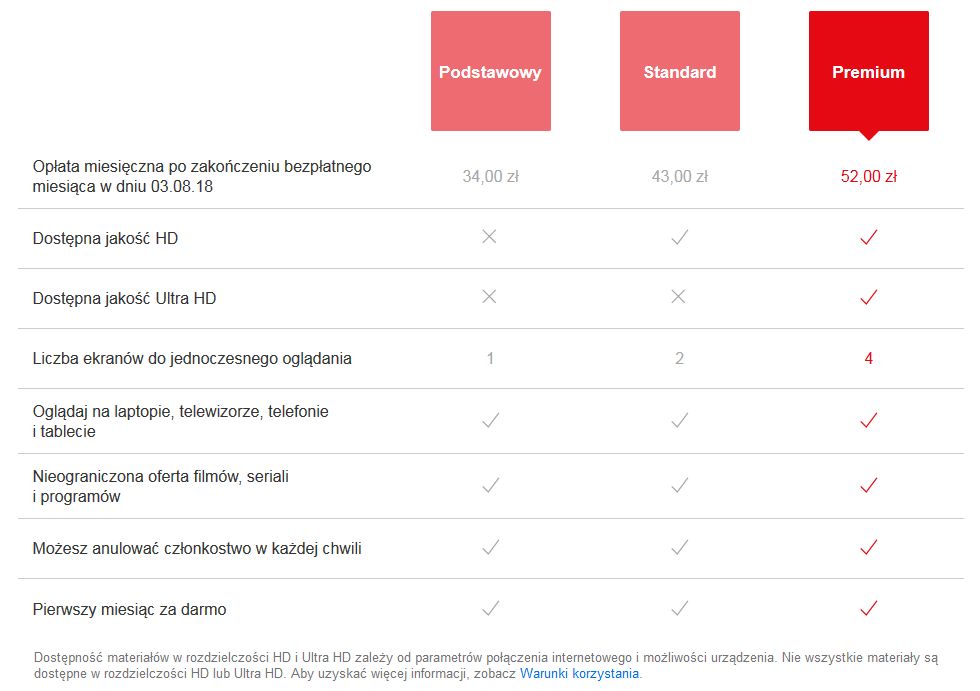Click the 52,00 zł Premium price
This screenshot has width=980, height=691.
coord(868,176)
